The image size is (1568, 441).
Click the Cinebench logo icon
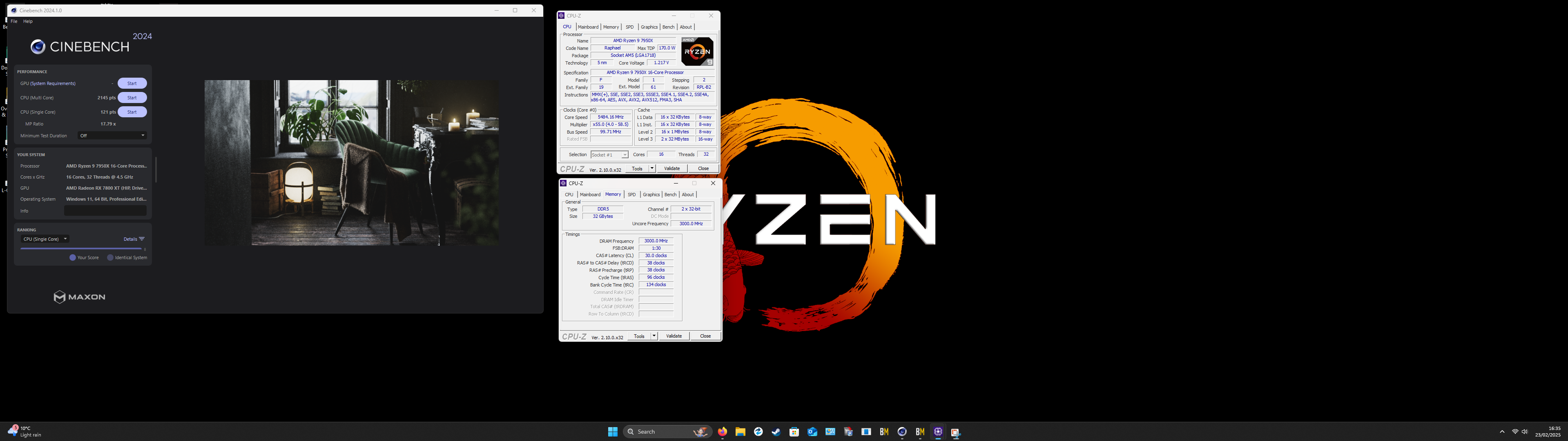[x=38, y=47]
